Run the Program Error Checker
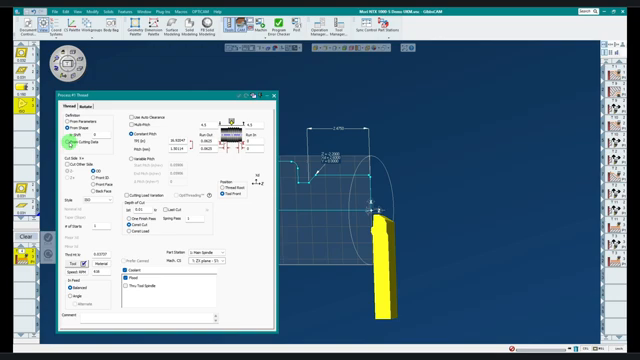 (x=279, y=27)
